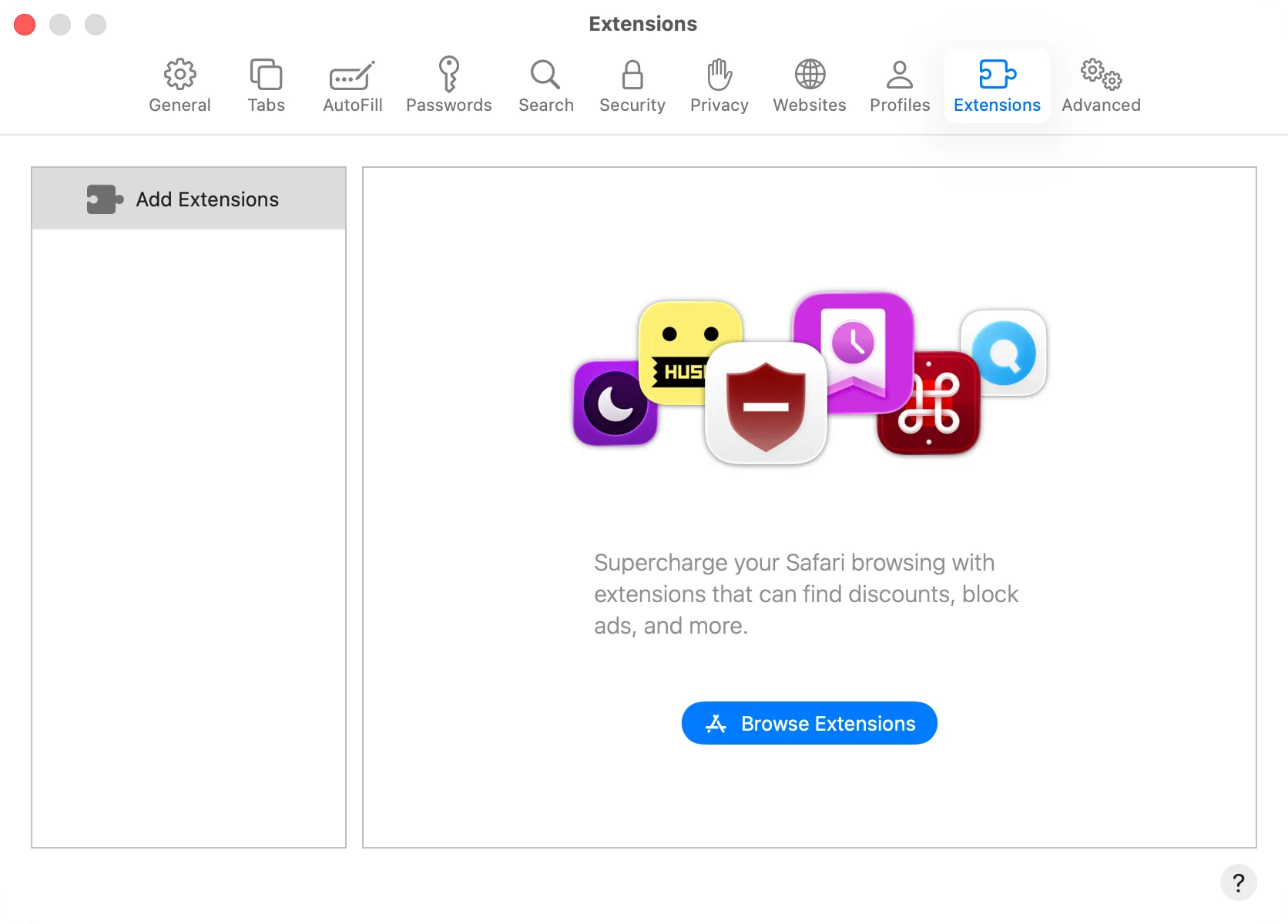Open the Passwords key icon

click(x=448, y=74)
